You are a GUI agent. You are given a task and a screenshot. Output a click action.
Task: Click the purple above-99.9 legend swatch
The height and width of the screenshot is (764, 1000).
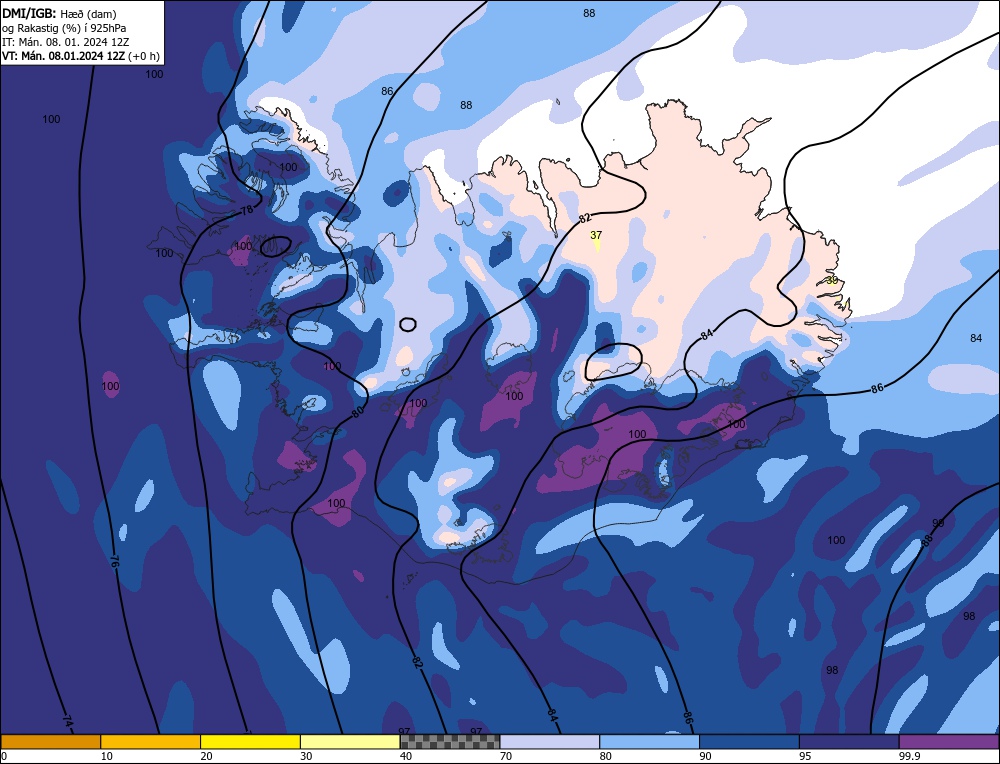coord(949,742)
